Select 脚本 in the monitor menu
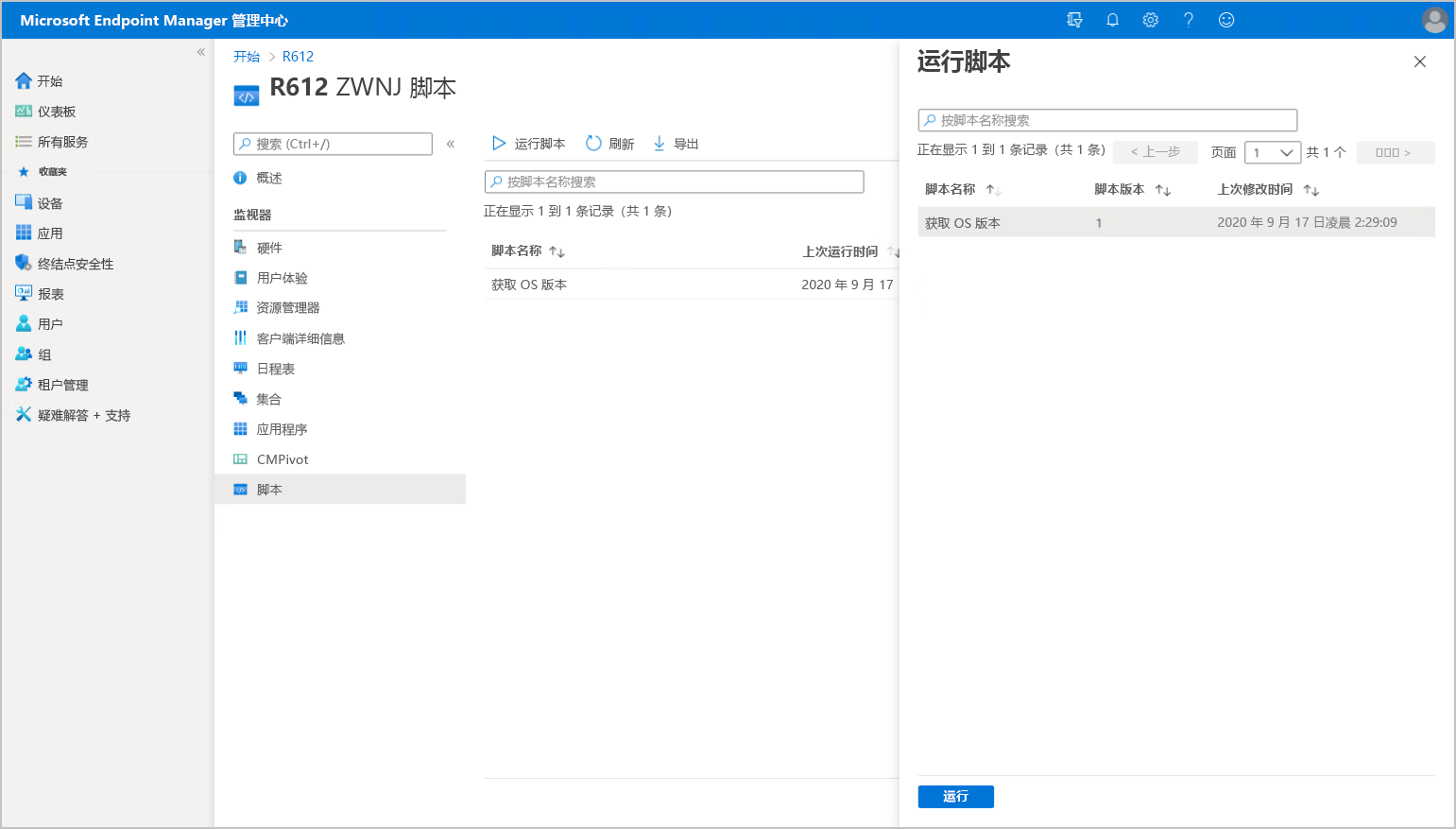Image resolution: width=1456 pixels, height=829 pixels. coord(340,489)
